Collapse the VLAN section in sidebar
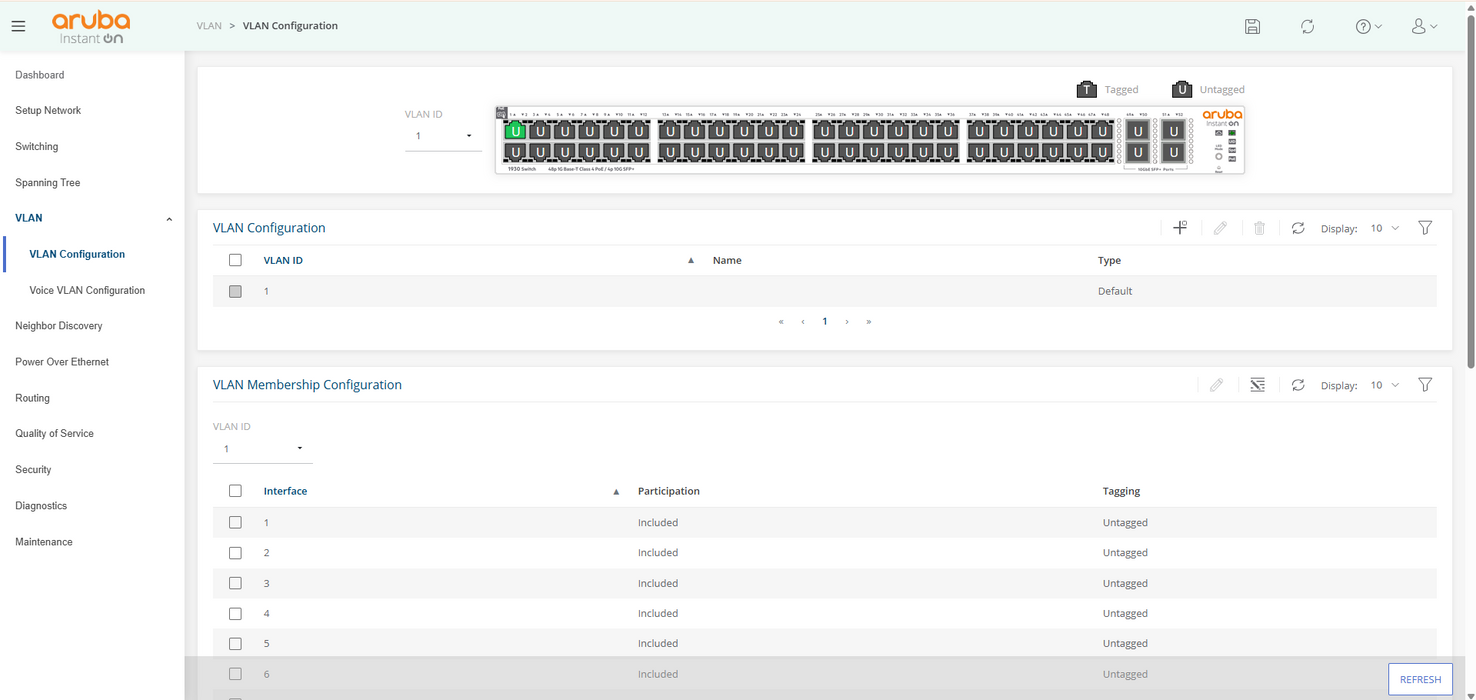The height and width of the screenshot is (700, 1476). [x=169, y=219]
